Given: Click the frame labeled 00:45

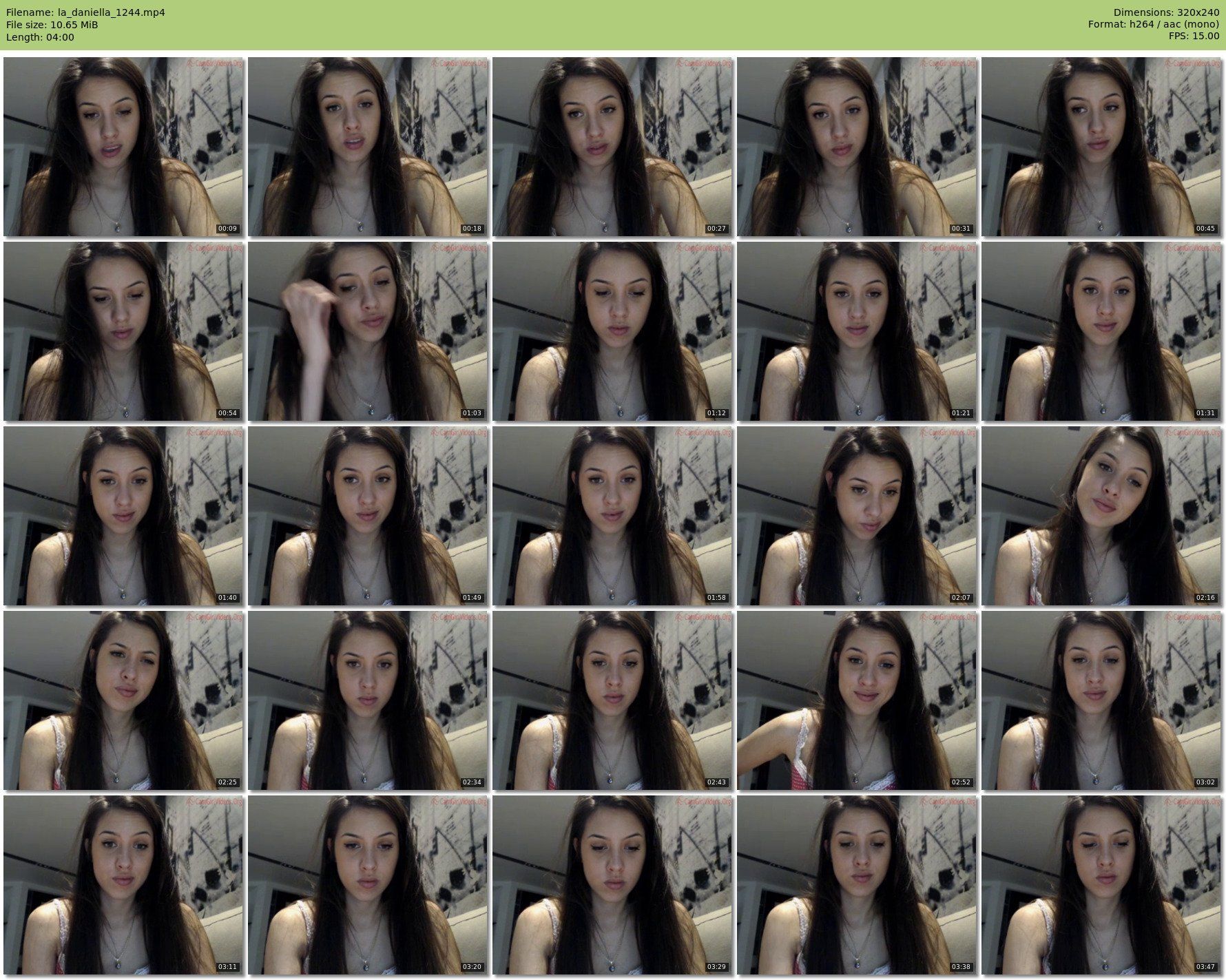Looking at the screenshot, I should [1101, 147].
